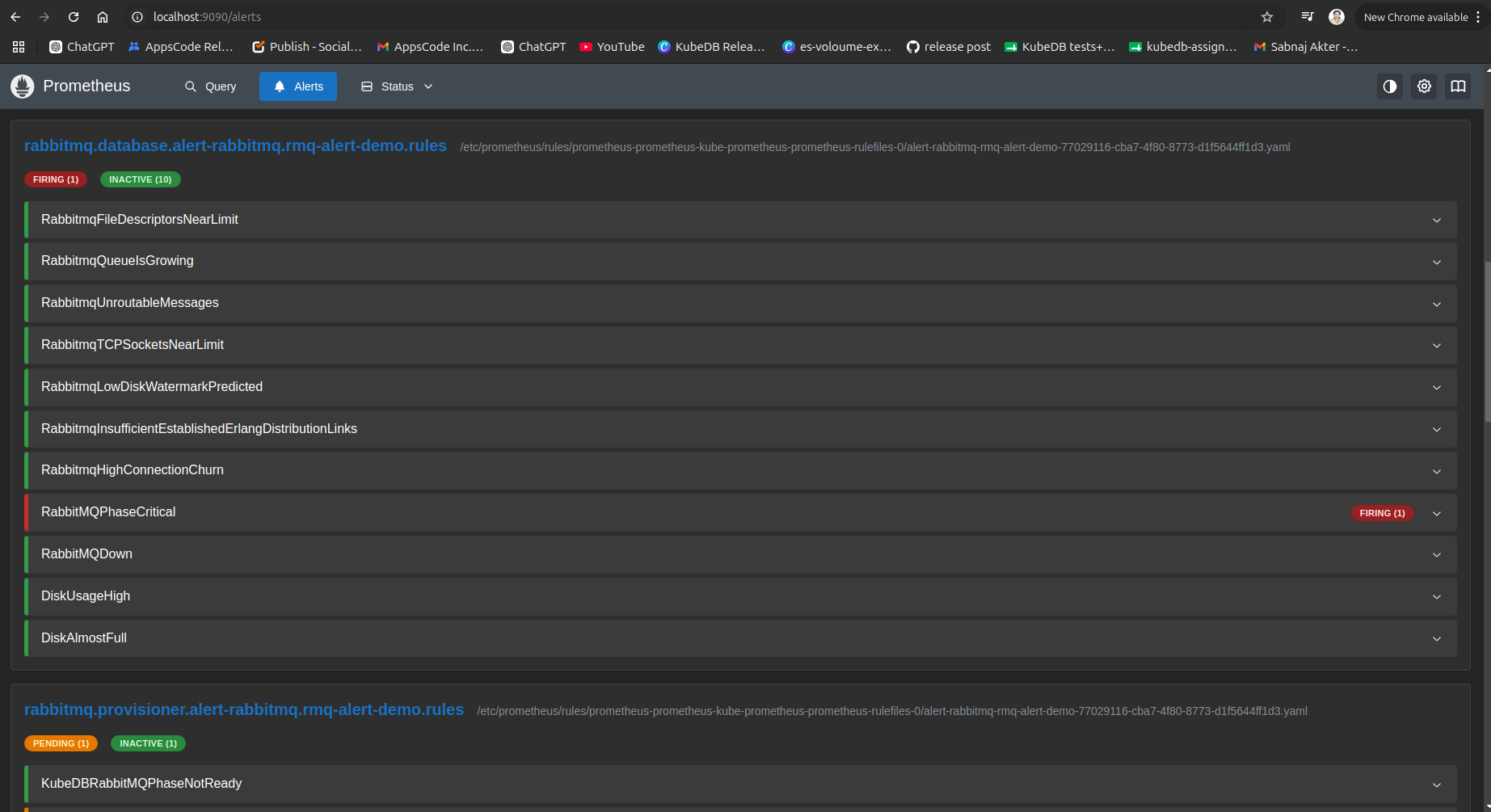Open the rabbitmq.database rules group link
Screen dimensions: 1491x812
235,145
